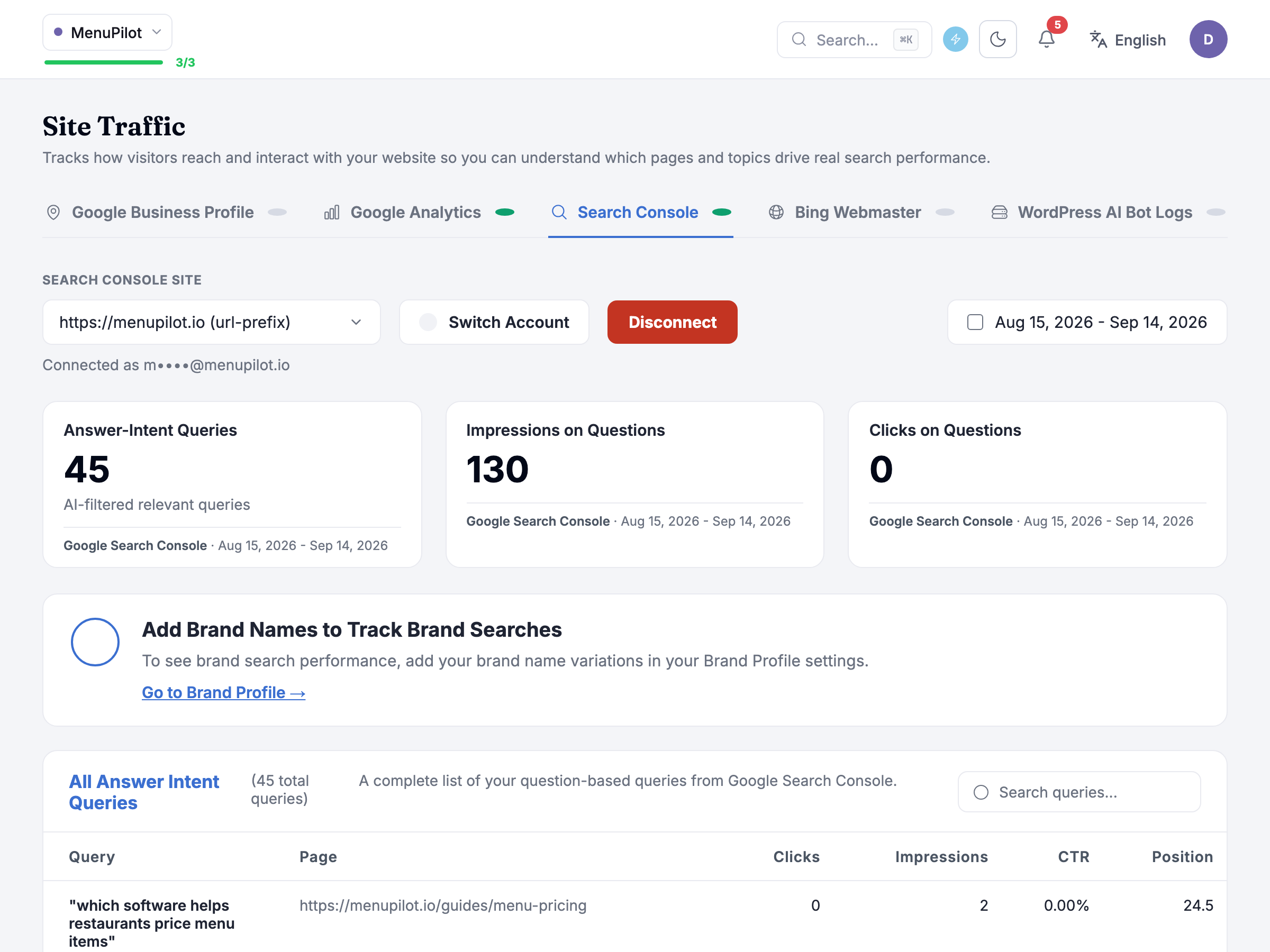The height and width of the screenshot is (952, 1270).
Task: Select the Search Console tab
Action: [x=641, y=212]
